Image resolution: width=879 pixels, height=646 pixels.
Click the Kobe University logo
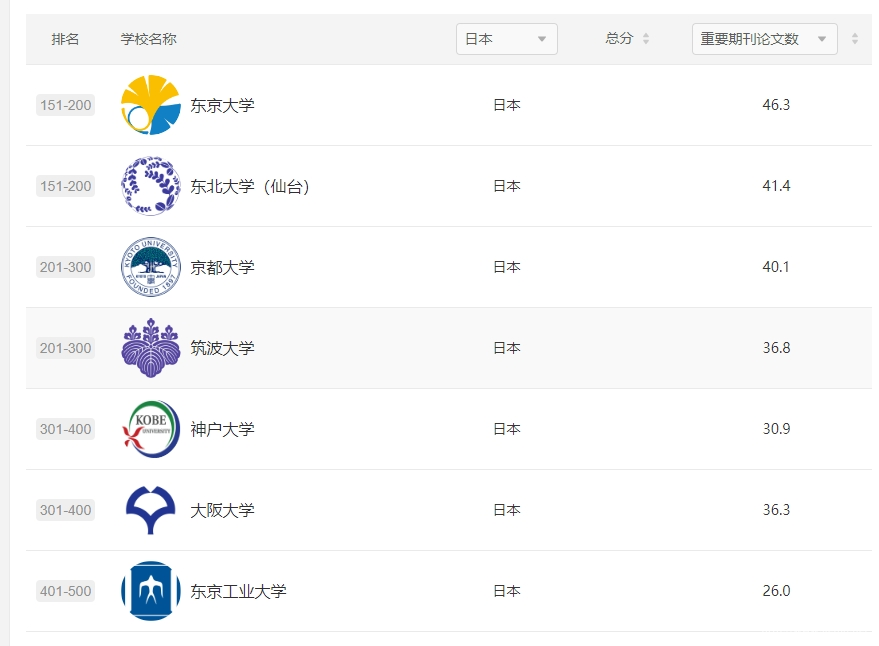[x=151, y=429]
